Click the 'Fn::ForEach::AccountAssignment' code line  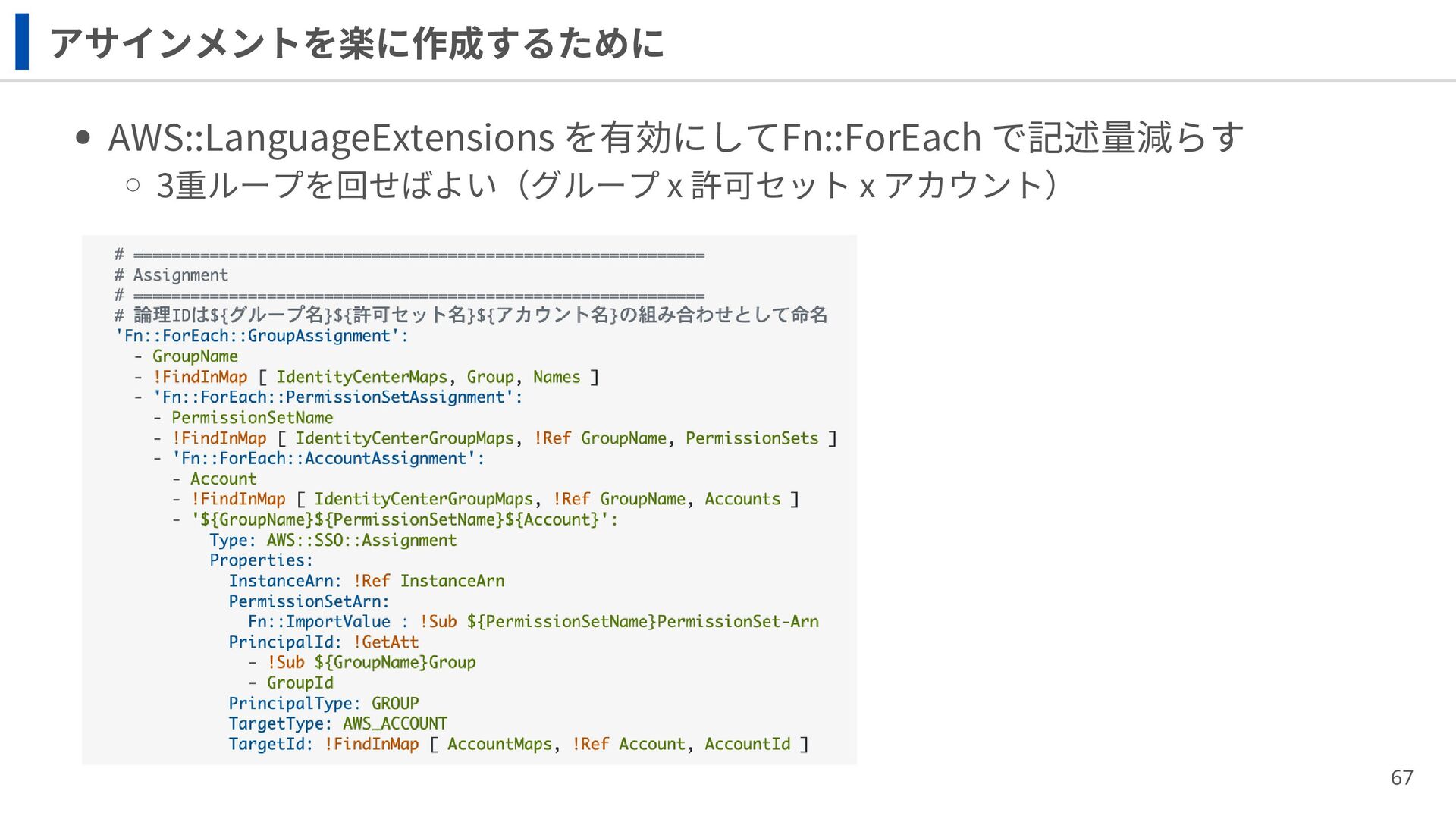pos(328,459)
